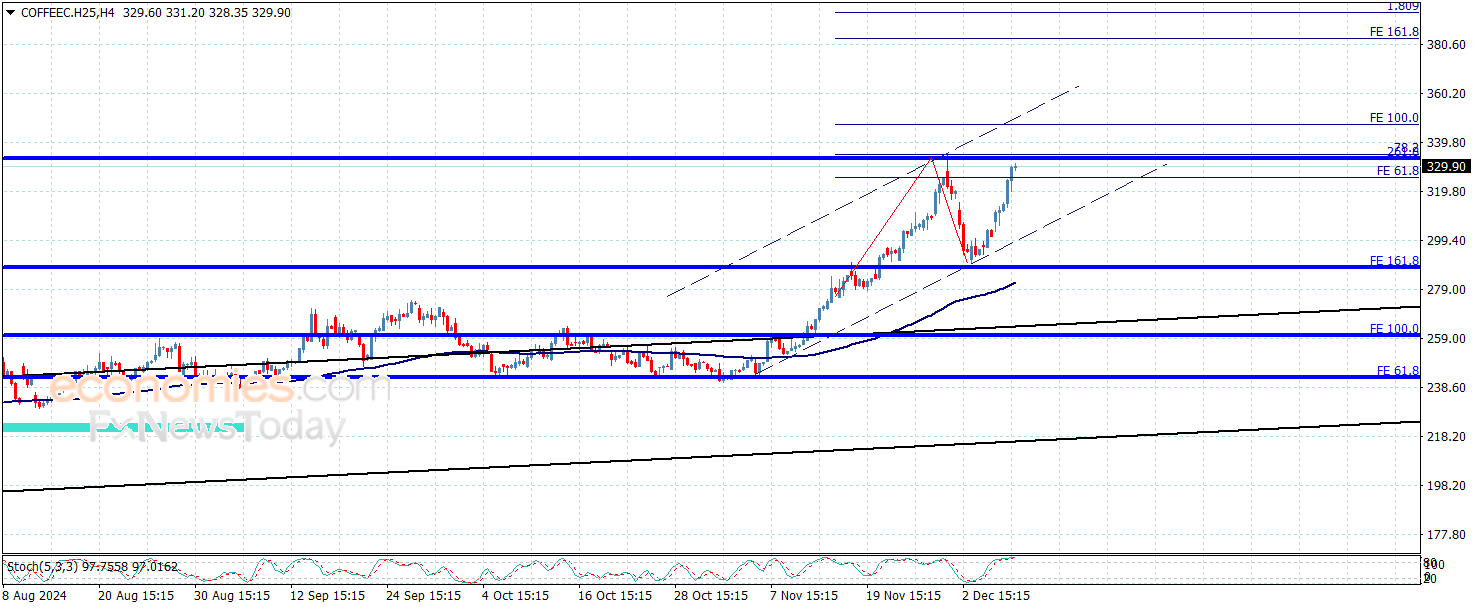Select the FE 61.8 label near 238.60
This screenshot has width=1477, height=608.
click(x=1397, y=371)
